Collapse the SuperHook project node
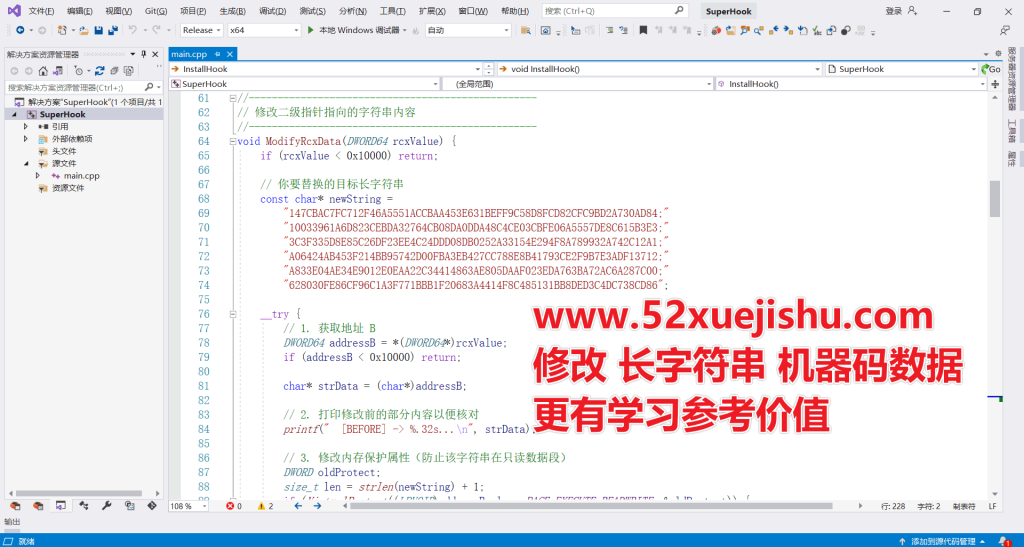 [x=14, y=114]
